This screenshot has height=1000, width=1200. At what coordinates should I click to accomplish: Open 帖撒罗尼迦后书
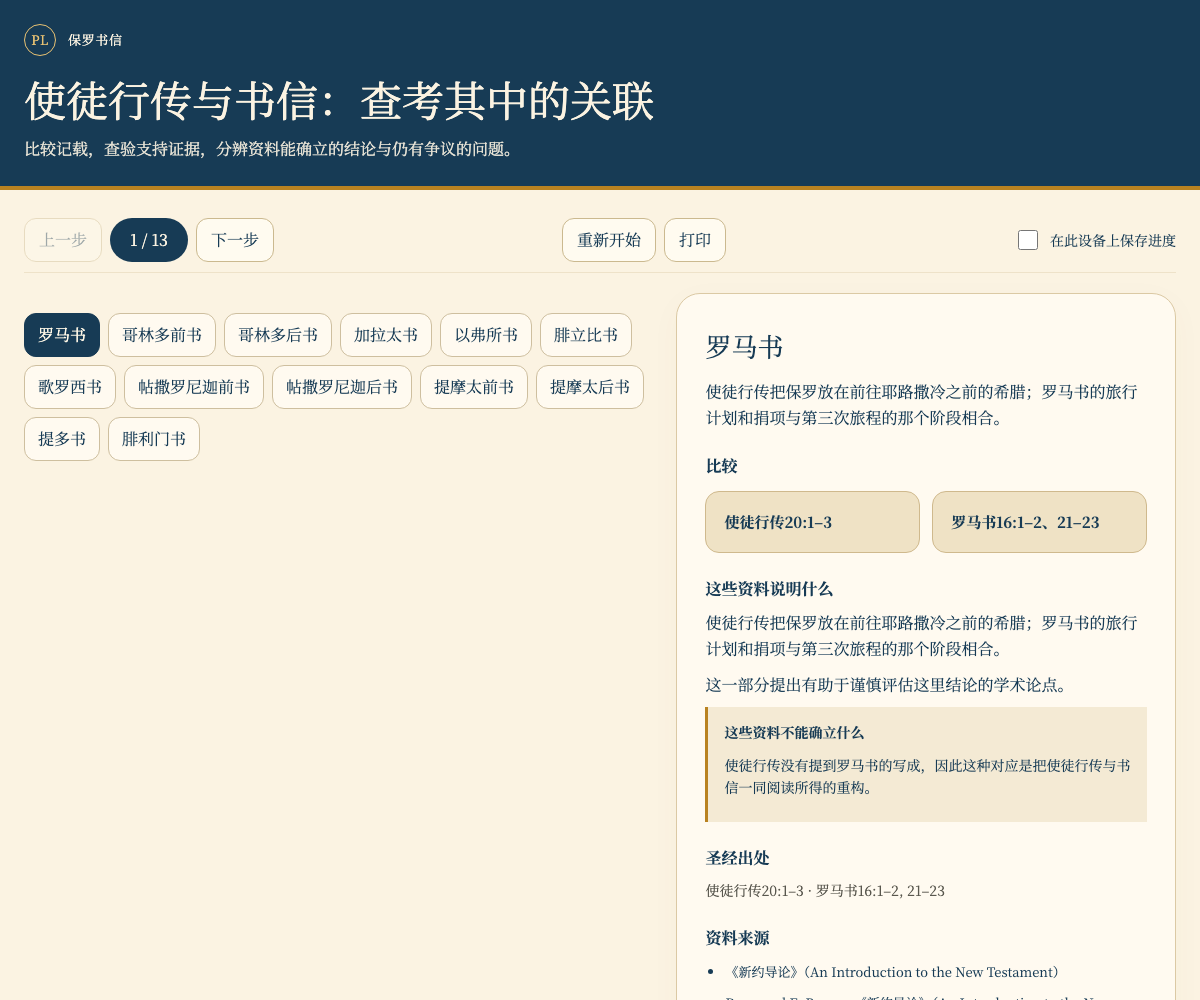click(342, 387)
